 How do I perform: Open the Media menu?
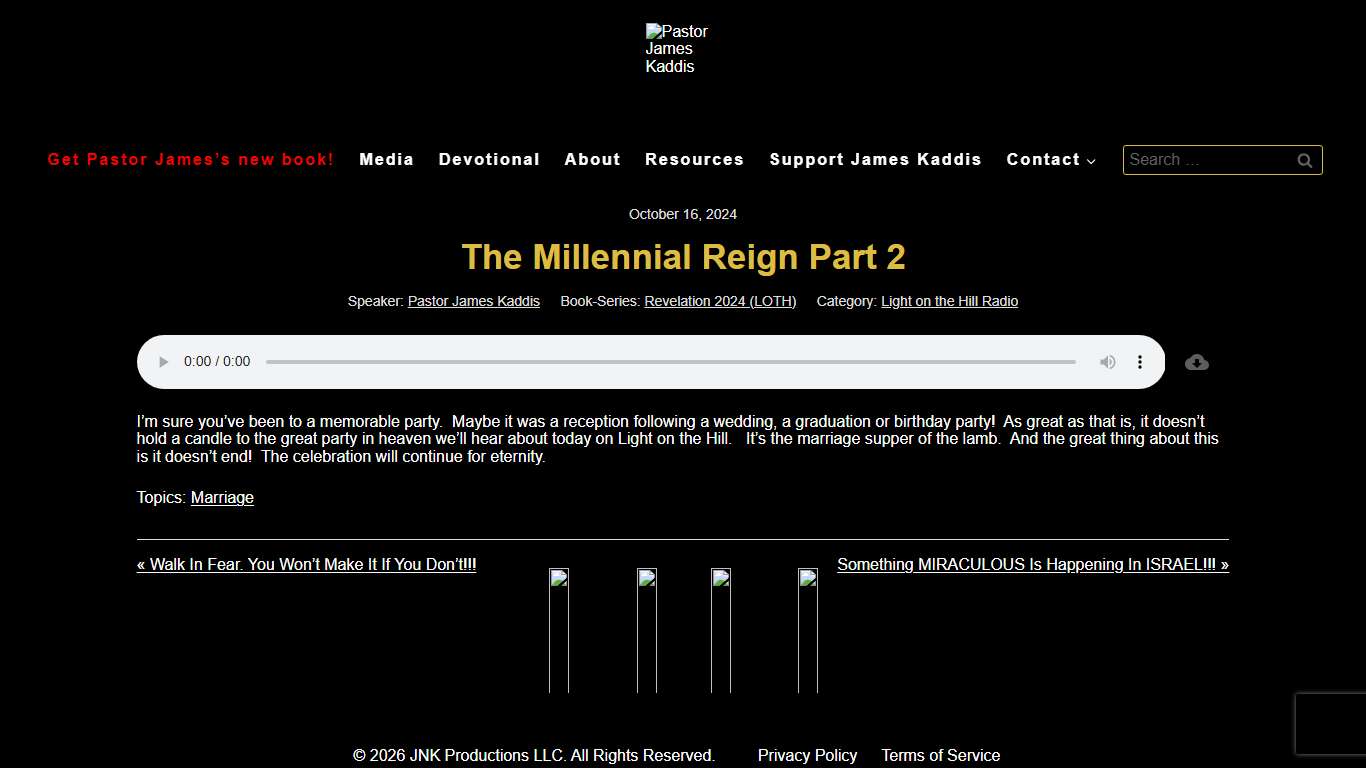pyautogui.click(x=386, y=160)
